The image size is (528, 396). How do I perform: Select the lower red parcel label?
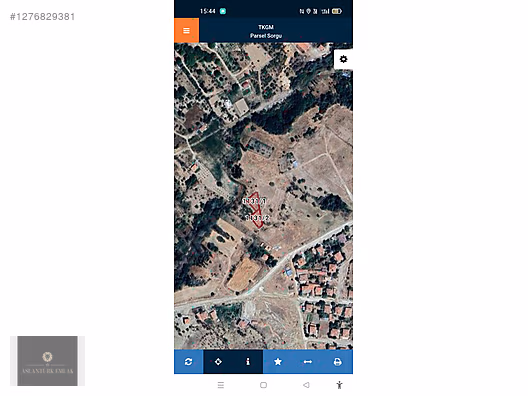(258, 218)
